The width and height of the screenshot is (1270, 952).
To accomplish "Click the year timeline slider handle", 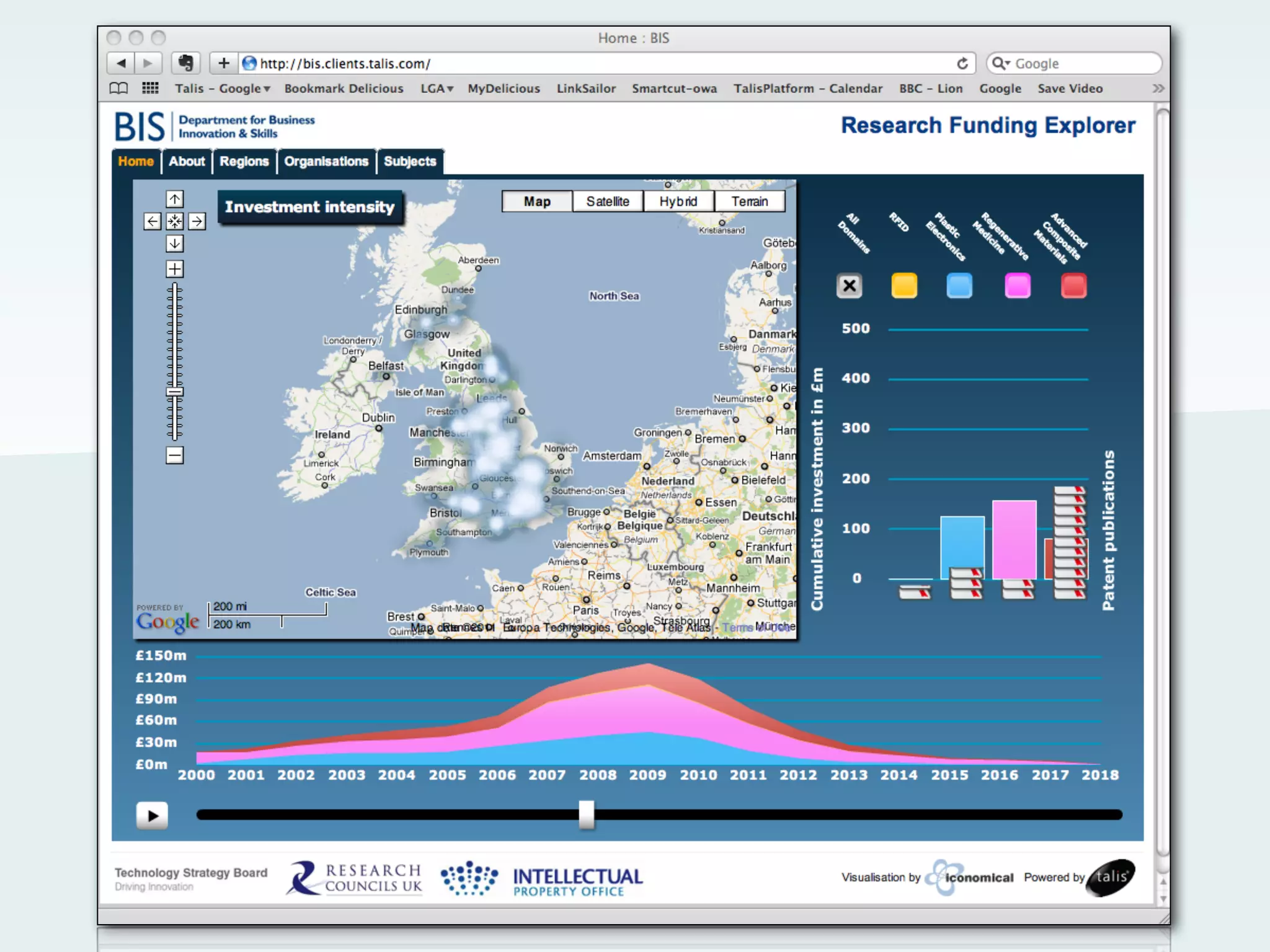I will click(586, 814).
